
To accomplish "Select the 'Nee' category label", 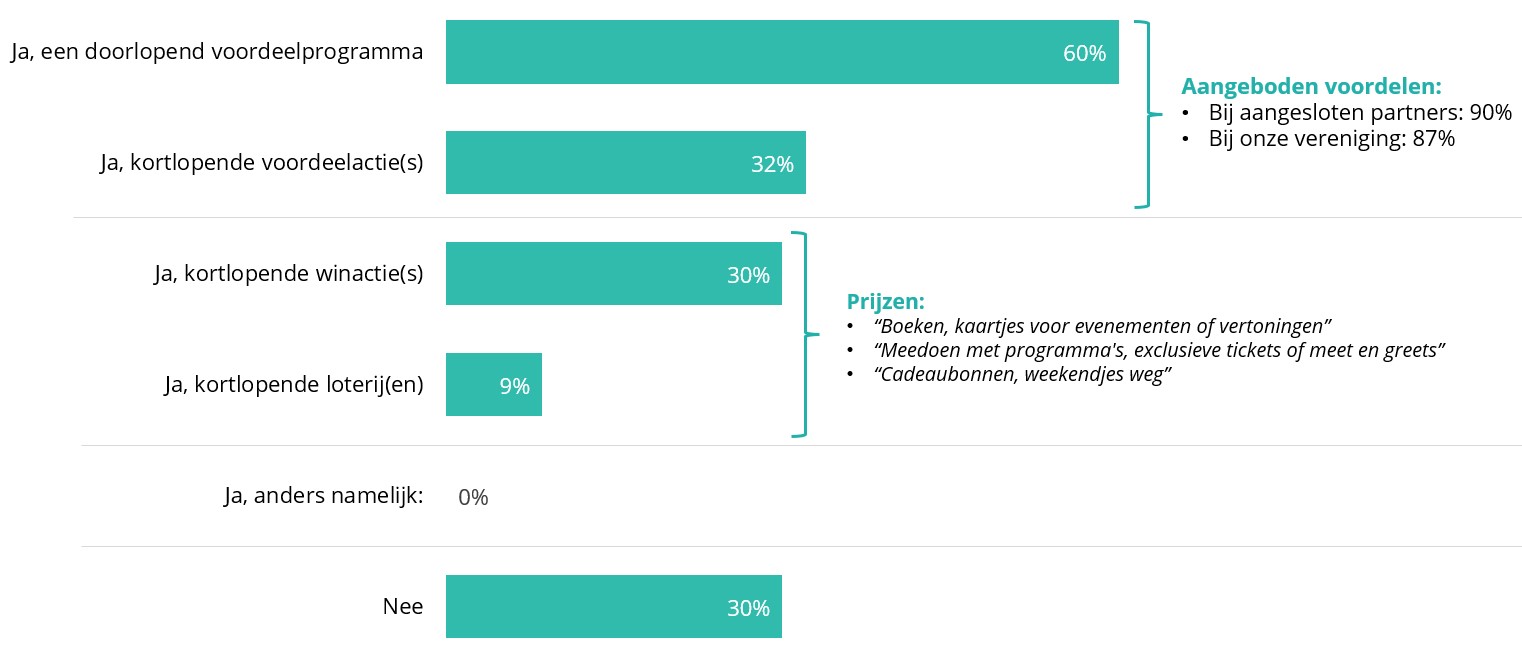I will point(402,606).
